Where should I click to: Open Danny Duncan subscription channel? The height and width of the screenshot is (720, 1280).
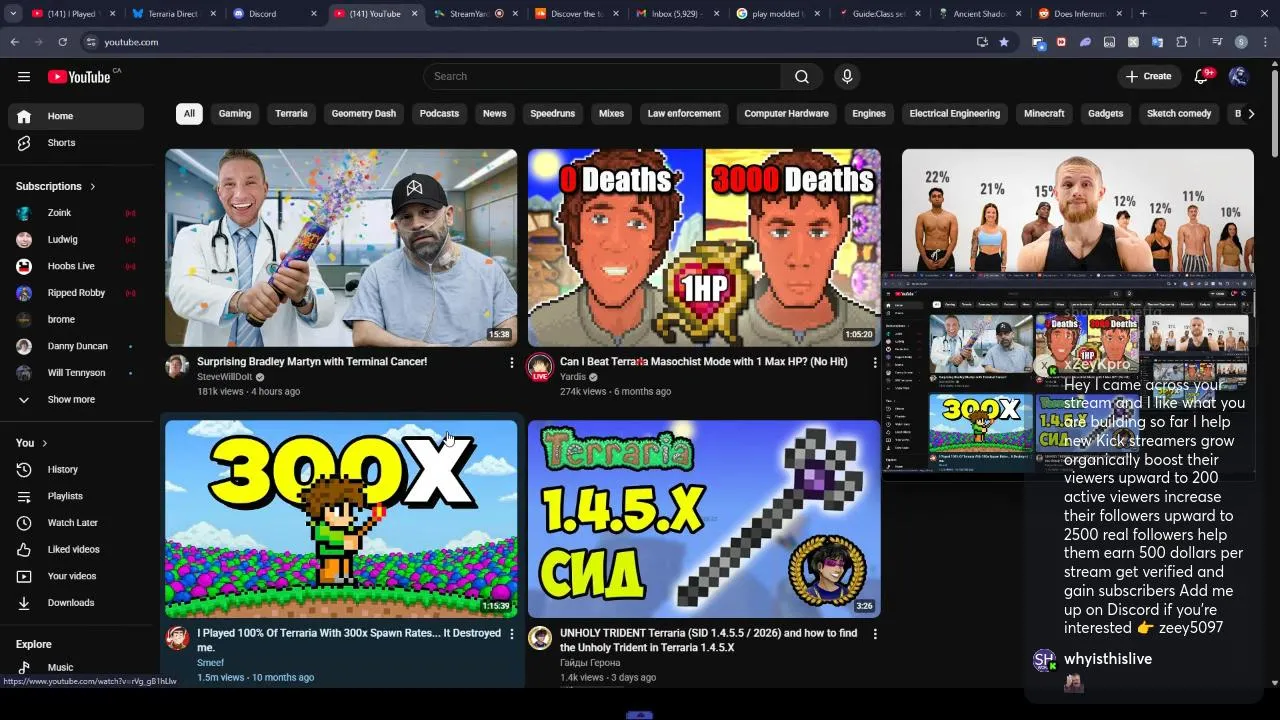click(x=76, y=346)
